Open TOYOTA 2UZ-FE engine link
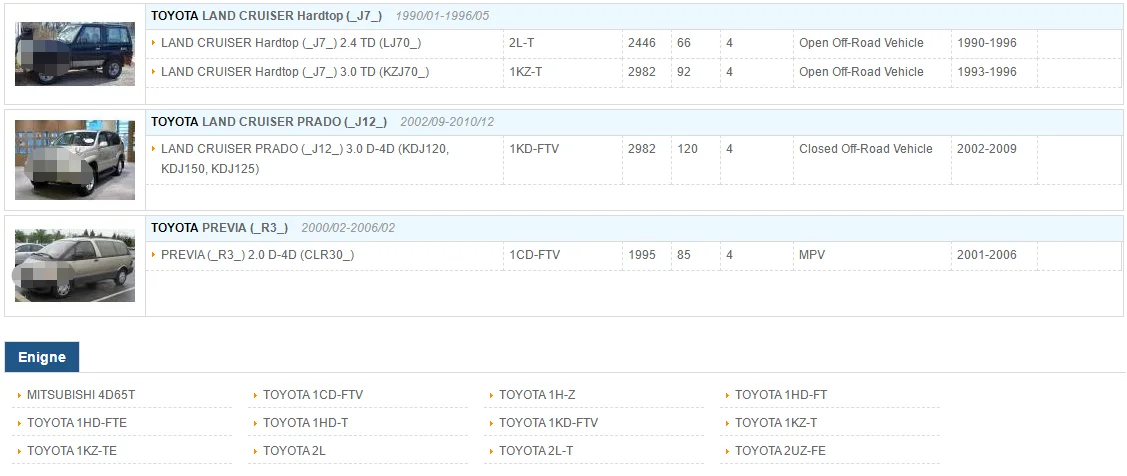Screen dimensions: 1127x476 click(780, 451)
